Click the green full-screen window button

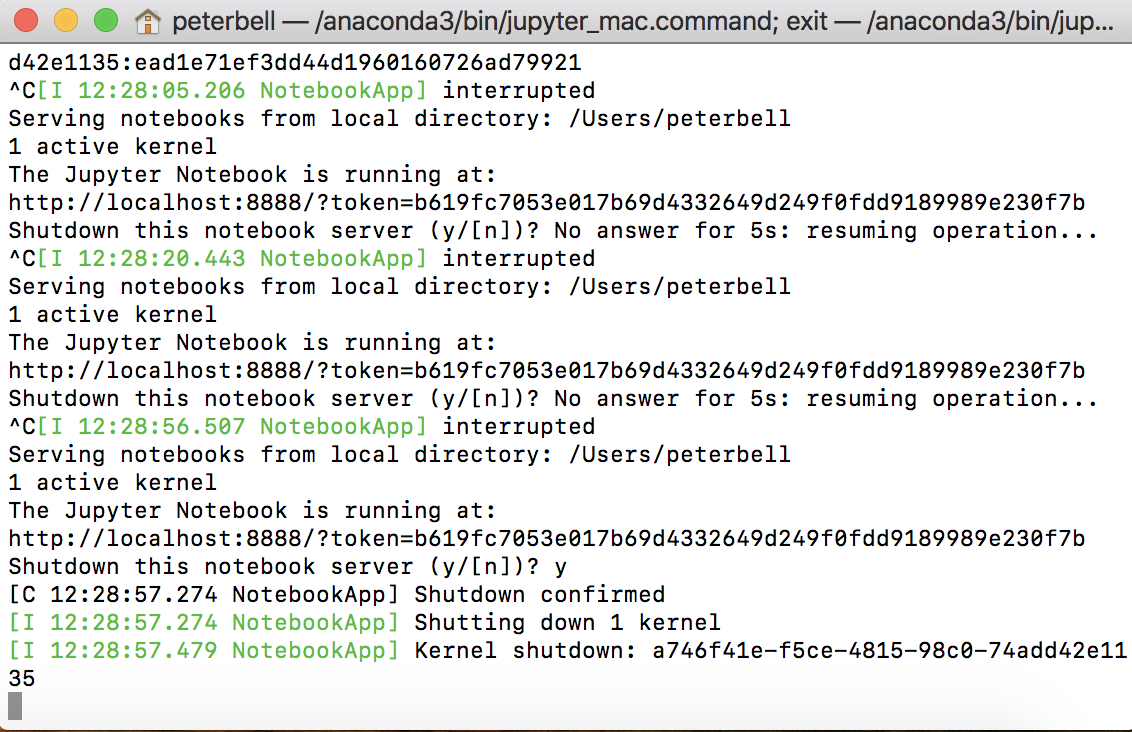click(106, 20)
